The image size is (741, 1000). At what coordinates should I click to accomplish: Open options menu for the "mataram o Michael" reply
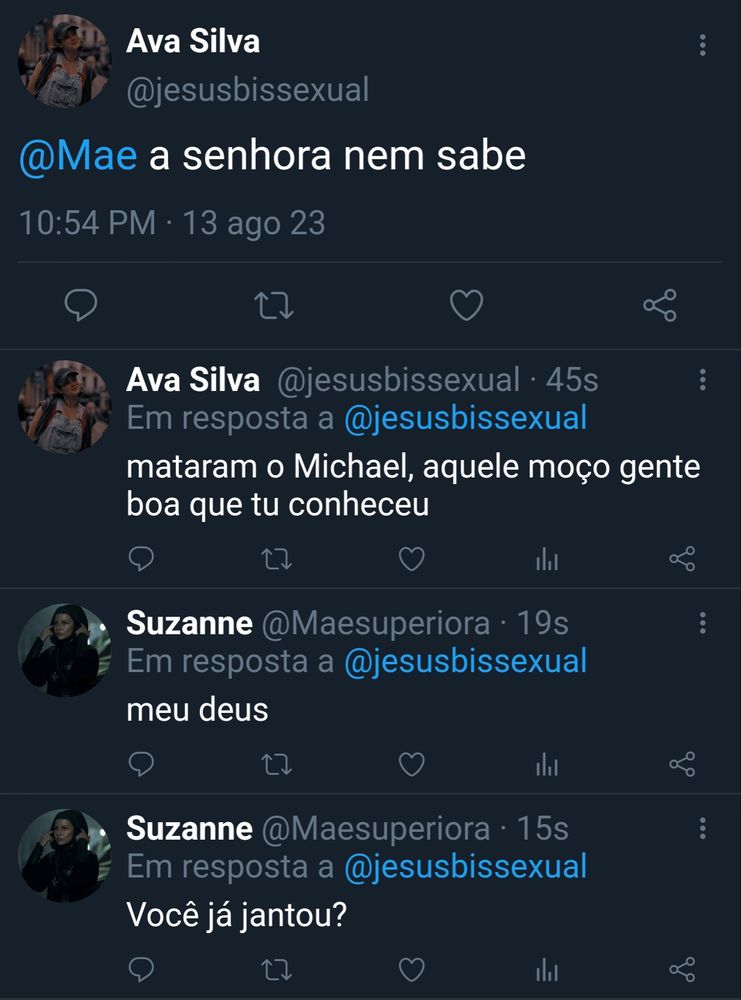click(703, 380)
